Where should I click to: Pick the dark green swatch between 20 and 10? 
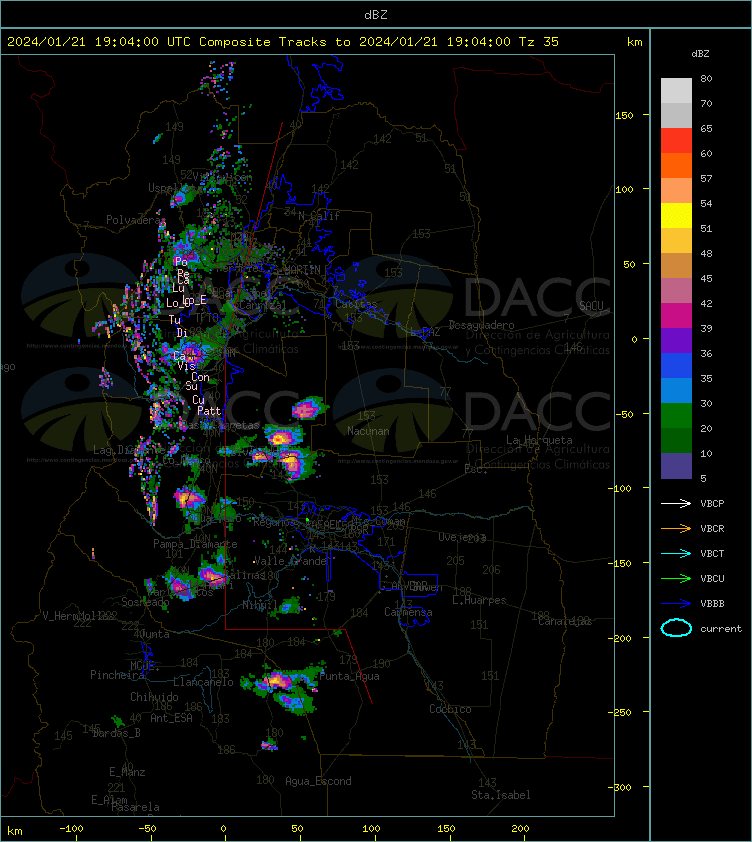(676, 440)
